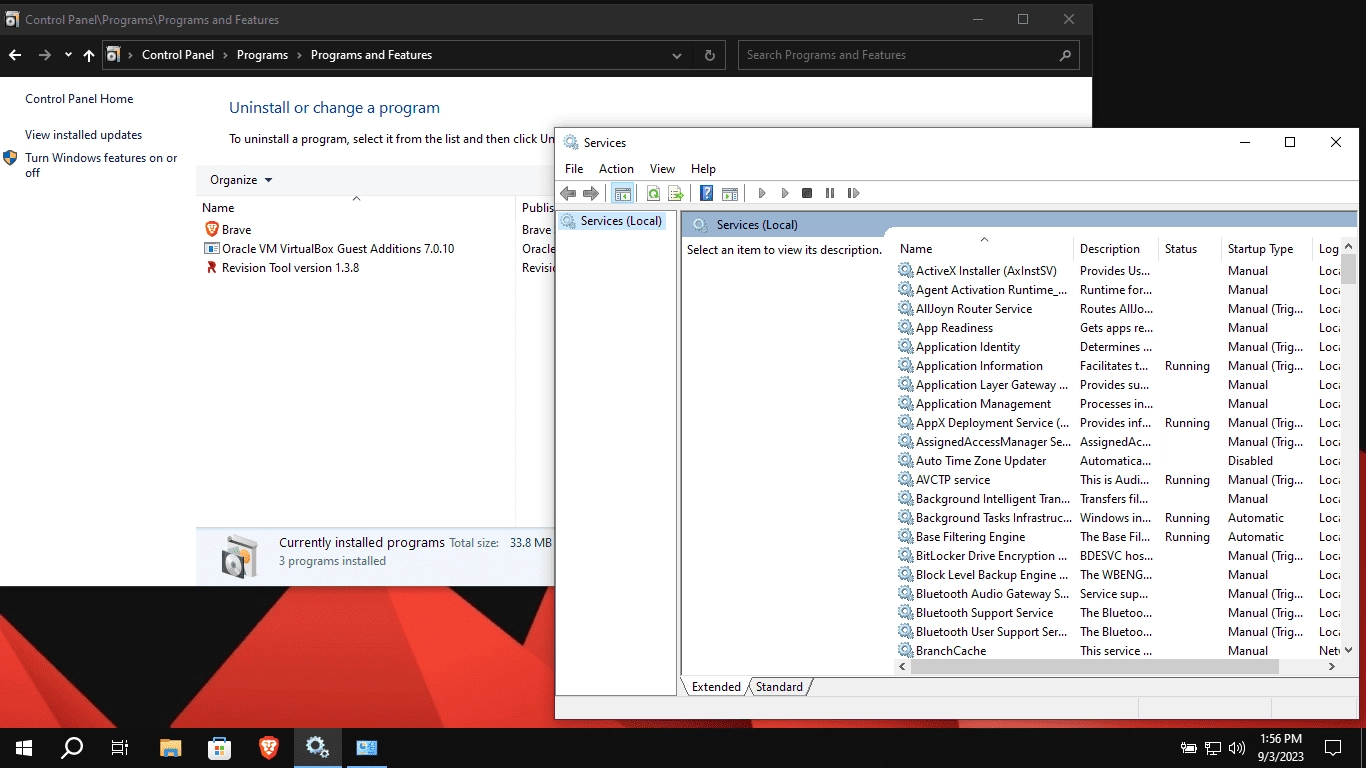
Task: Click the Stop Service square icon
Action: (x=807, y=193)
